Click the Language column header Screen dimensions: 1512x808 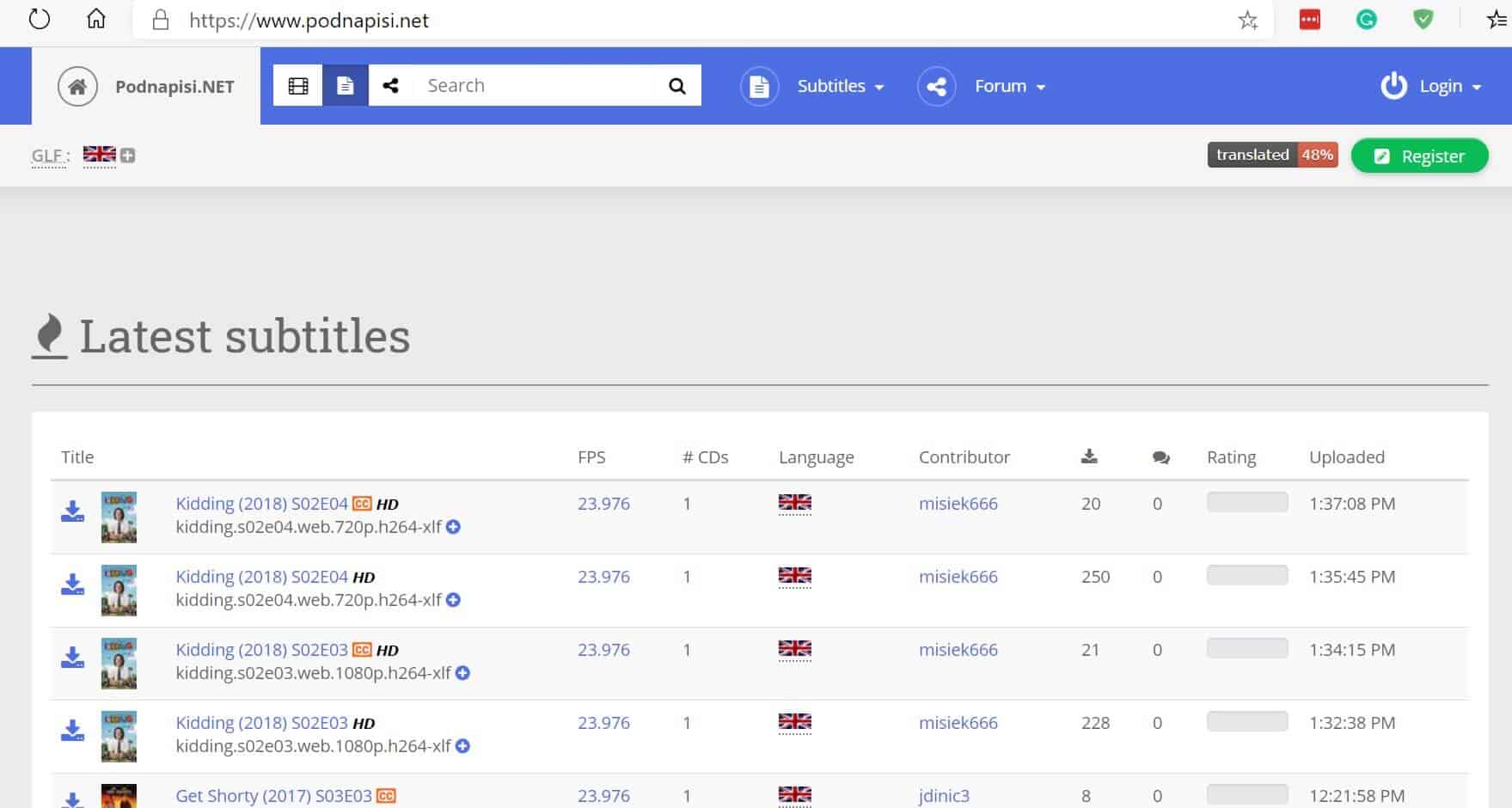click(x=816, y=457)
